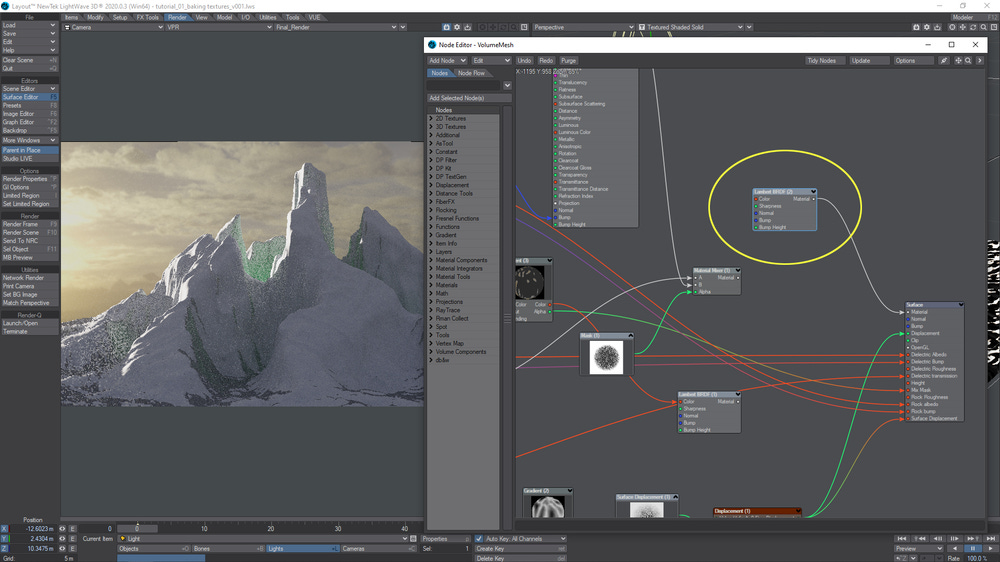Open the Add Node dropdown
1000x562 pixels.
(x=447, y=61)
